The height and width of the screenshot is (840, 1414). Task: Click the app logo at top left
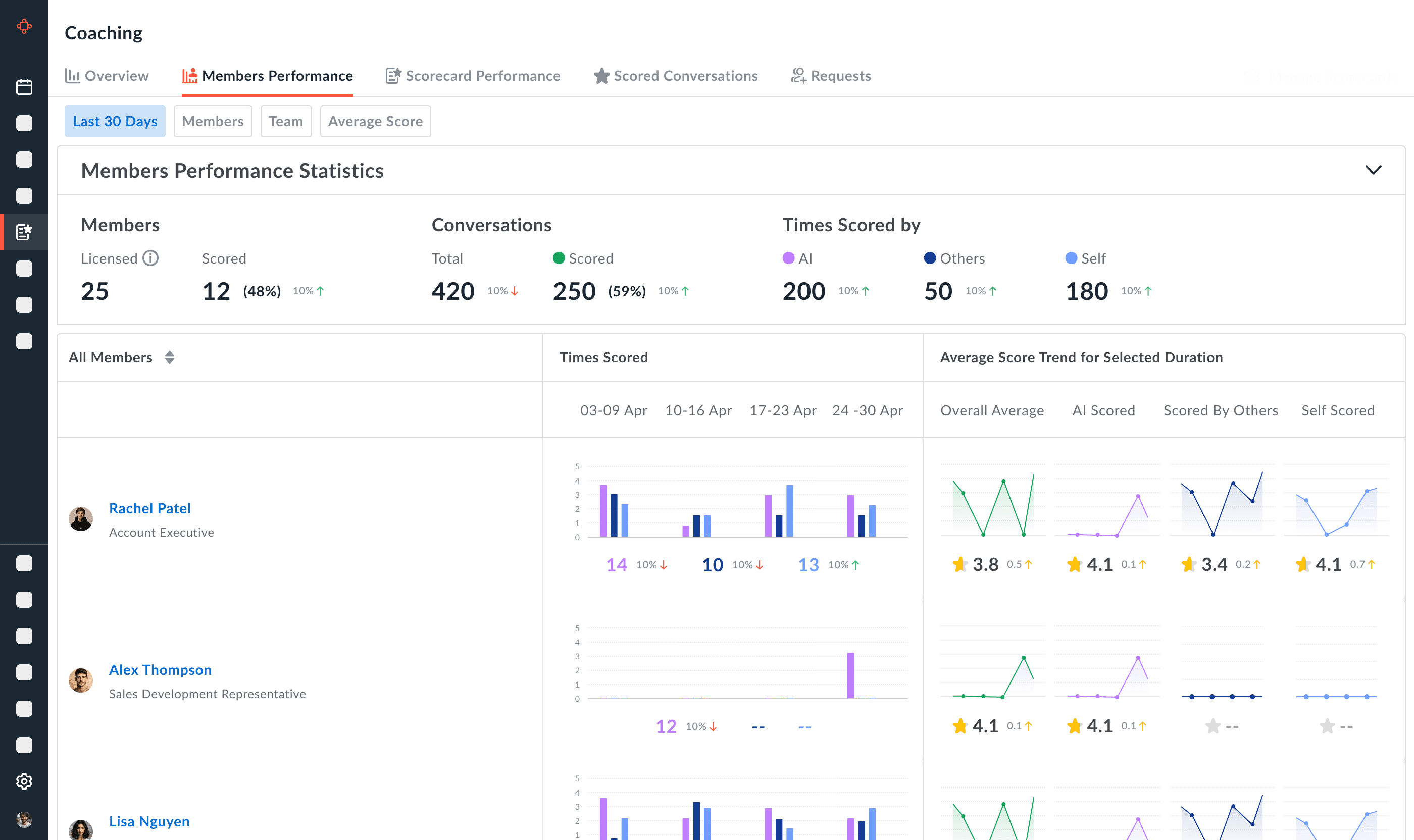[24, 26]
